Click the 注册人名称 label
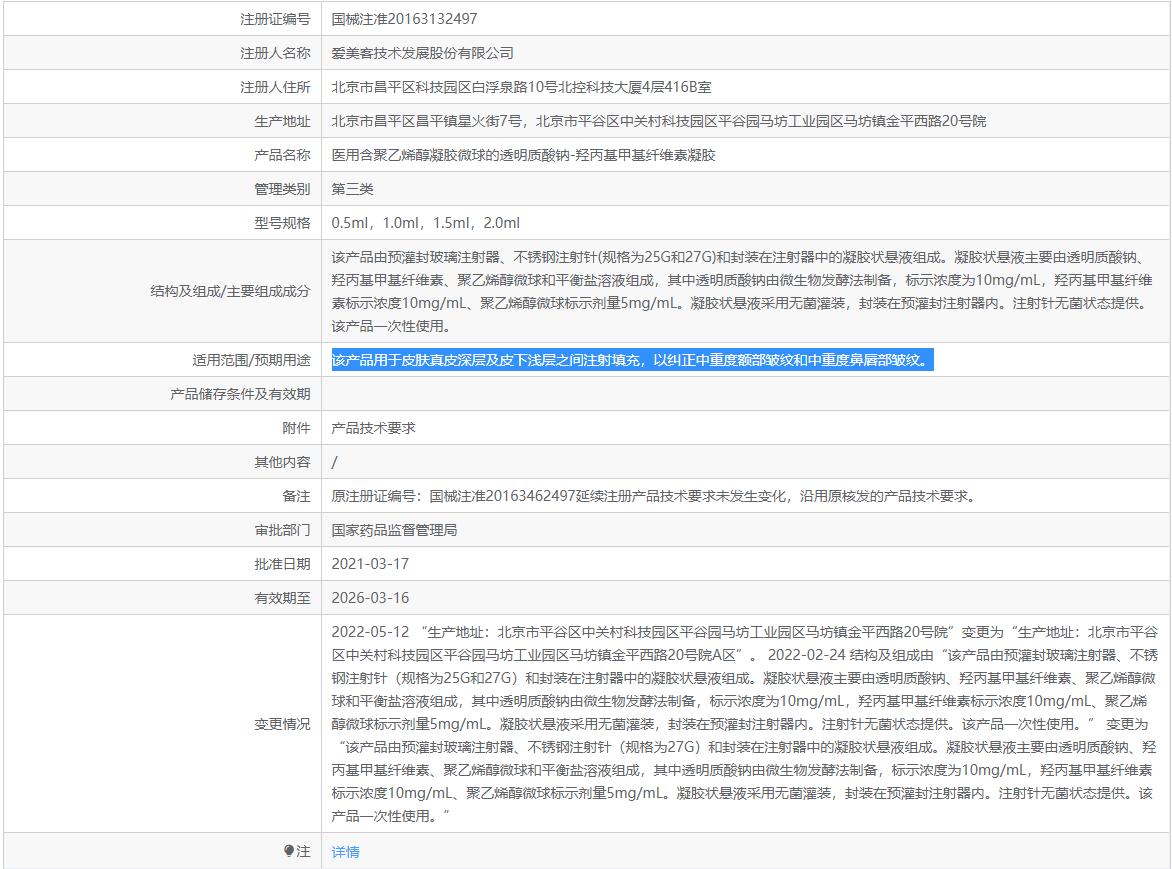Screen dimensions: 1172x869 click(275, 53)
